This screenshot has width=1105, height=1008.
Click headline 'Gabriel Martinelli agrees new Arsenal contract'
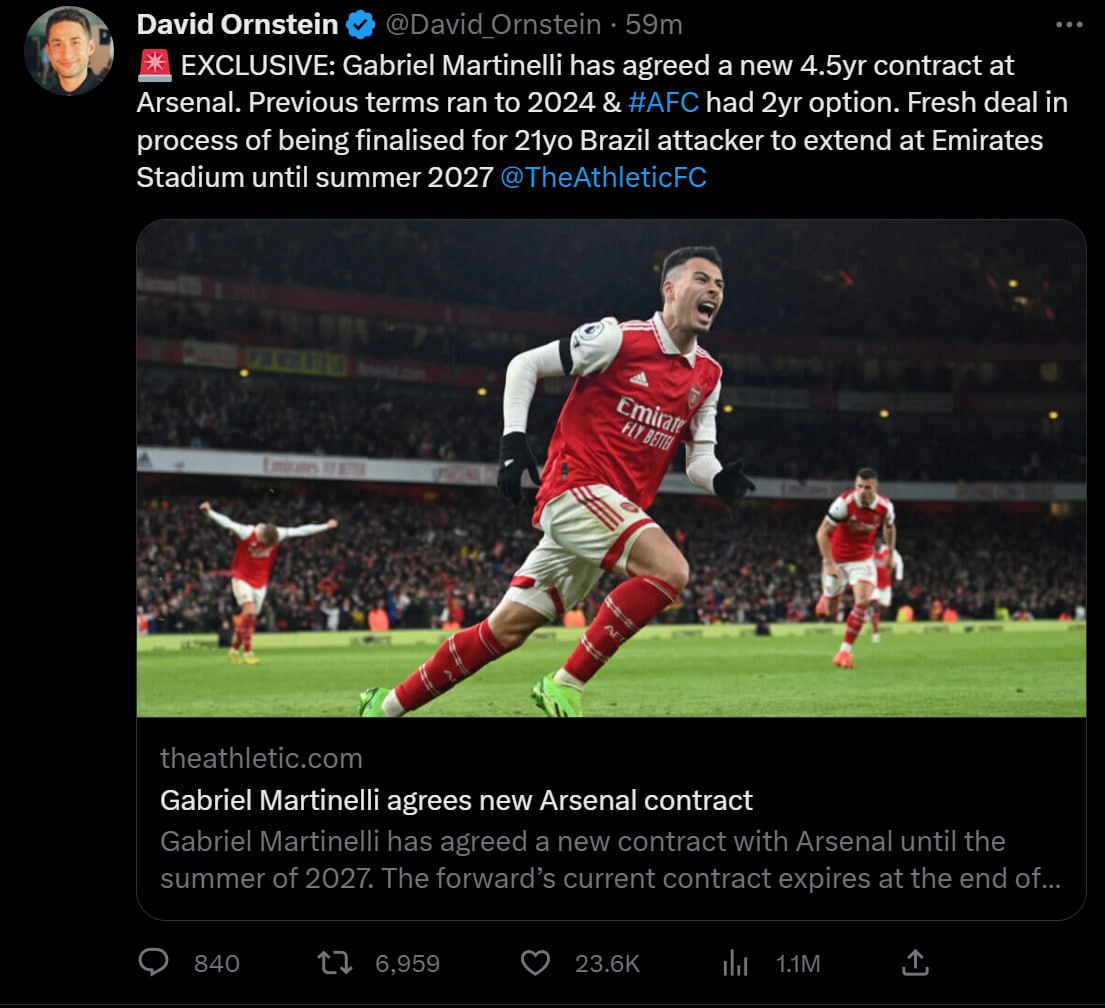point(456,800)
